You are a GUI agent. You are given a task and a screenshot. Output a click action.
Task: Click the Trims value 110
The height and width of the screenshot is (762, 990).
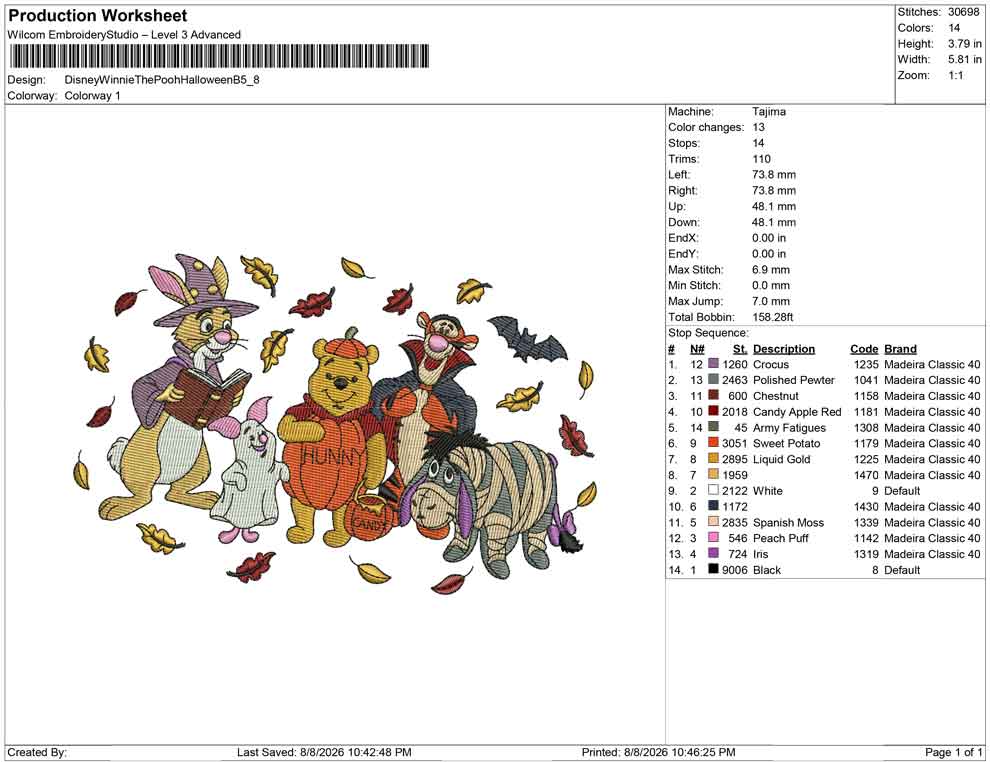pyautogui.click(x=761, y=158)
